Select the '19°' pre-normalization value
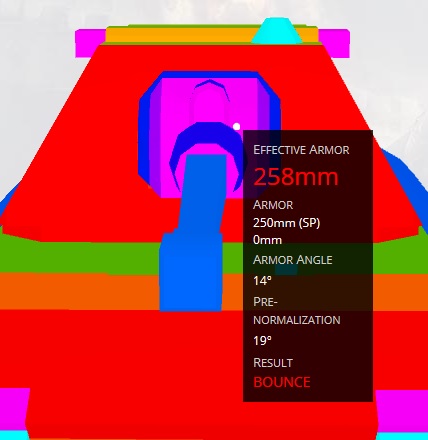The width and height of the screenshot is (428, 440). click(262, 341)
